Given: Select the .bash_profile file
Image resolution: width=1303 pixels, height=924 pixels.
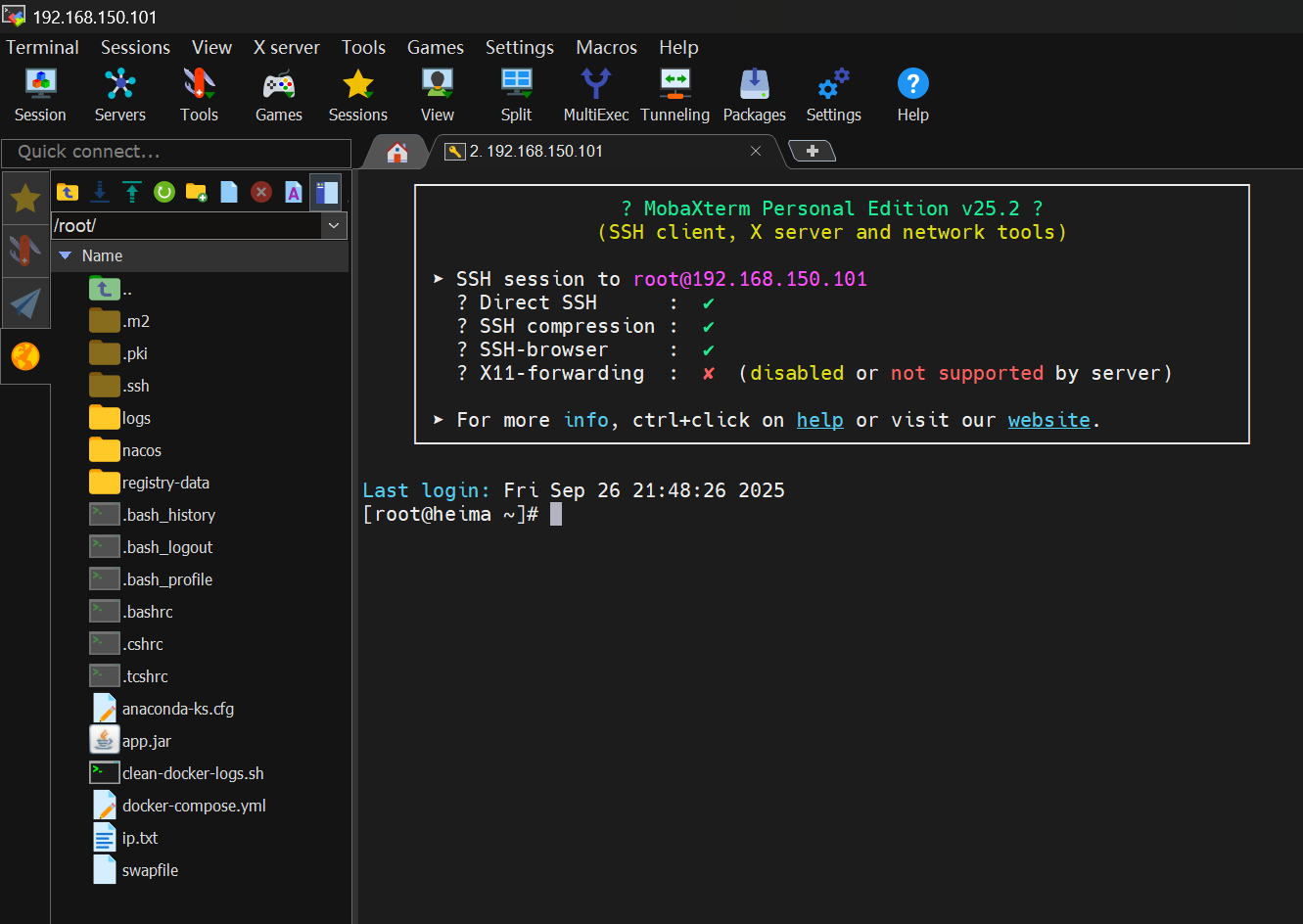Looking at the screenshot, I should point(151,579).
